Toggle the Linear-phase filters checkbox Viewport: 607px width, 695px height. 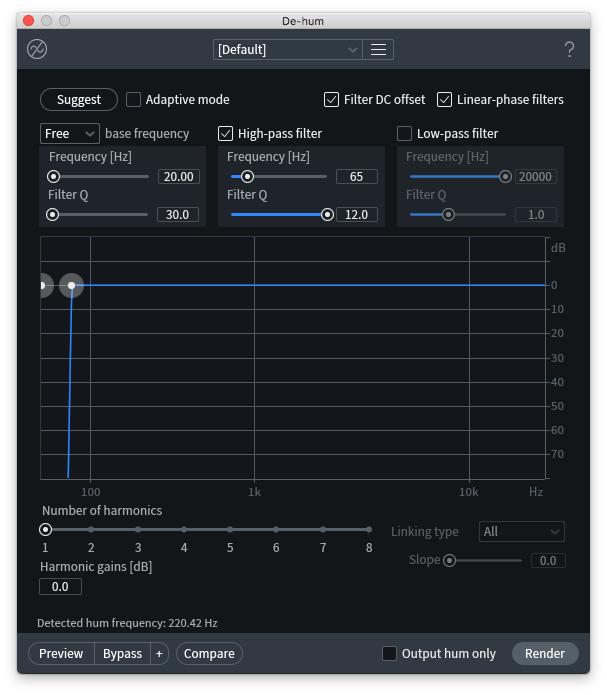445,100
